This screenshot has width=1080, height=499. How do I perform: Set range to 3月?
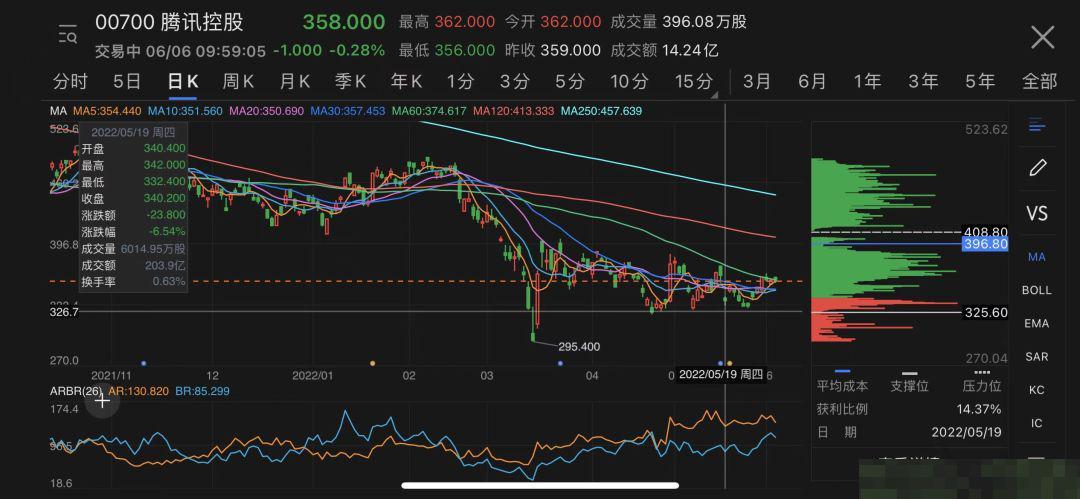[x=757, y=82]
